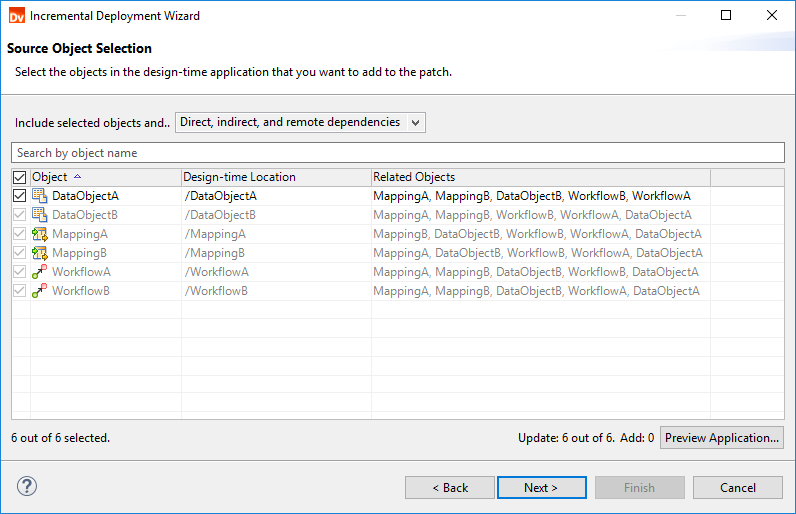
Task: Toggle the WorkflowA checkbox
Action: (x=19, y=272)
